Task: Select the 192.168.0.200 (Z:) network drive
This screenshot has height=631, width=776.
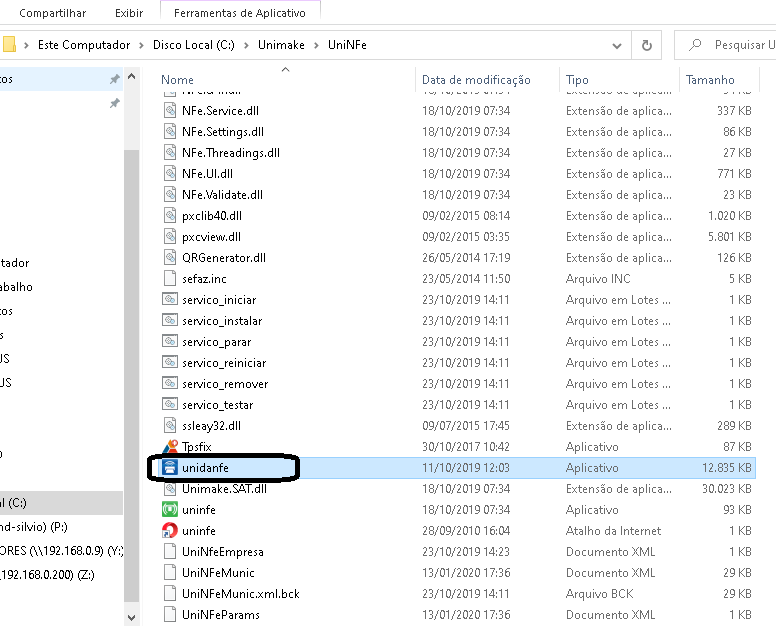Action: 47,575
